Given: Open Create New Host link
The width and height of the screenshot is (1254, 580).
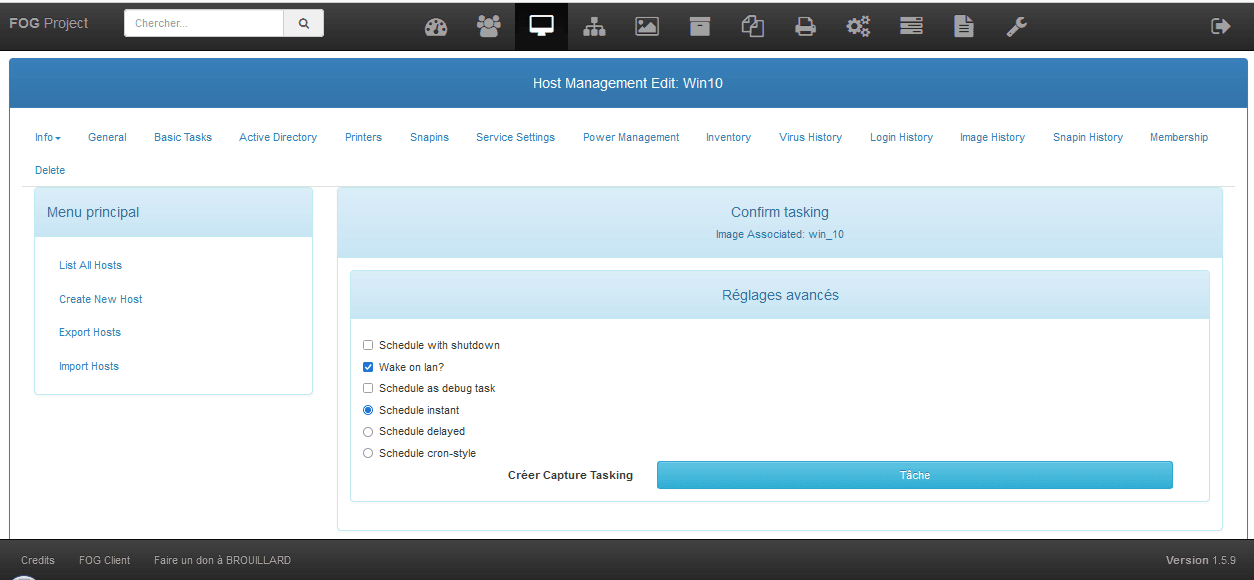Looking at the screenshot, I should (101, 299).
